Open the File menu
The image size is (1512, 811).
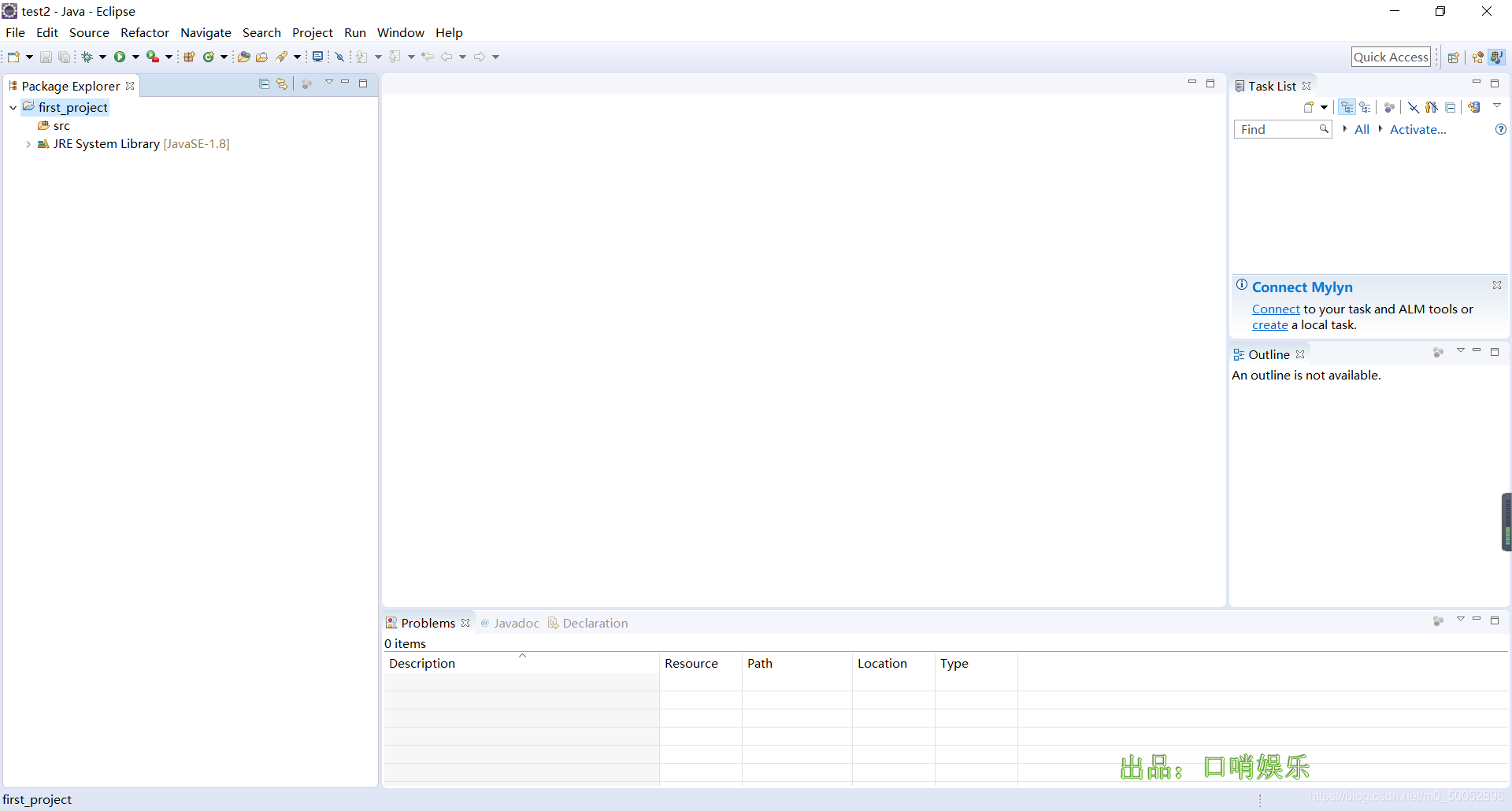15,32
